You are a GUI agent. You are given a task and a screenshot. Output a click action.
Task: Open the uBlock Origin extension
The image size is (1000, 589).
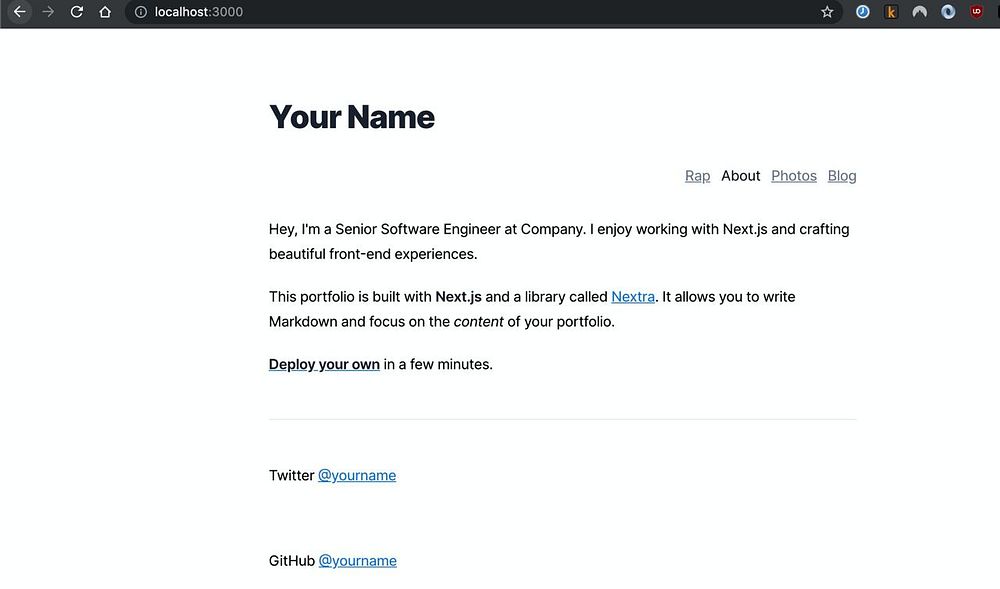coord(976,12)
